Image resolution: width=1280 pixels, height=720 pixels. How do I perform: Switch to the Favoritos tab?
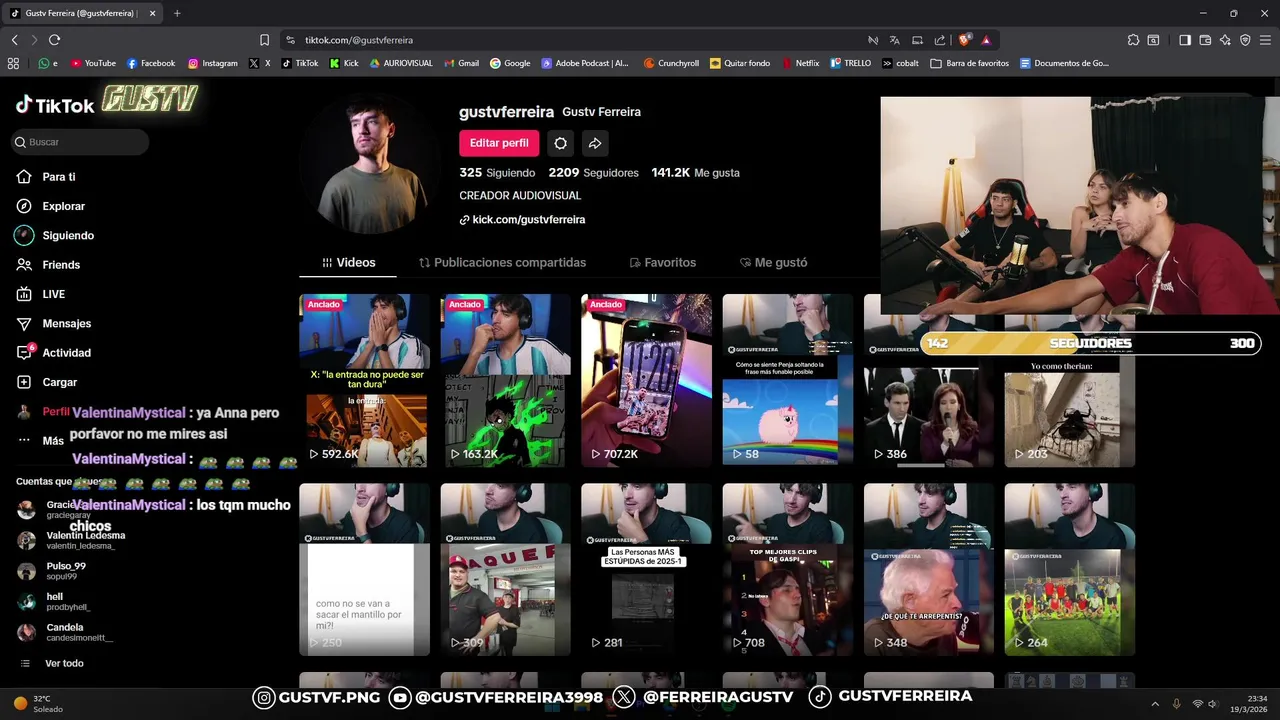[x=662, y=263]
